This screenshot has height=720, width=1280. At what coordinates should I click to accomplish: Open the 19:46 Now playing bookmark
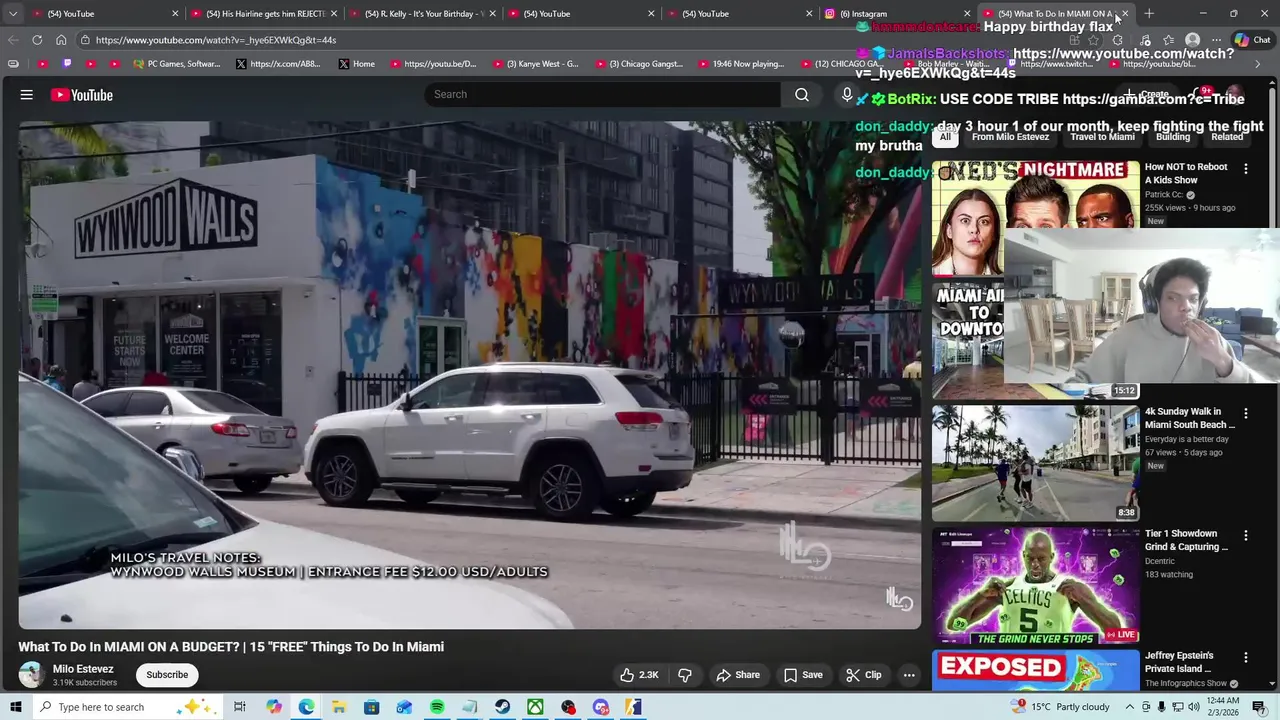pos(741,64)
